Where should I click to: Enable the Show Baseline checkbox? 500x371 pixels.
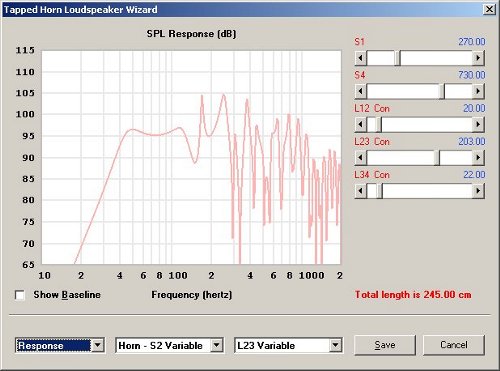tap(20, 295)
